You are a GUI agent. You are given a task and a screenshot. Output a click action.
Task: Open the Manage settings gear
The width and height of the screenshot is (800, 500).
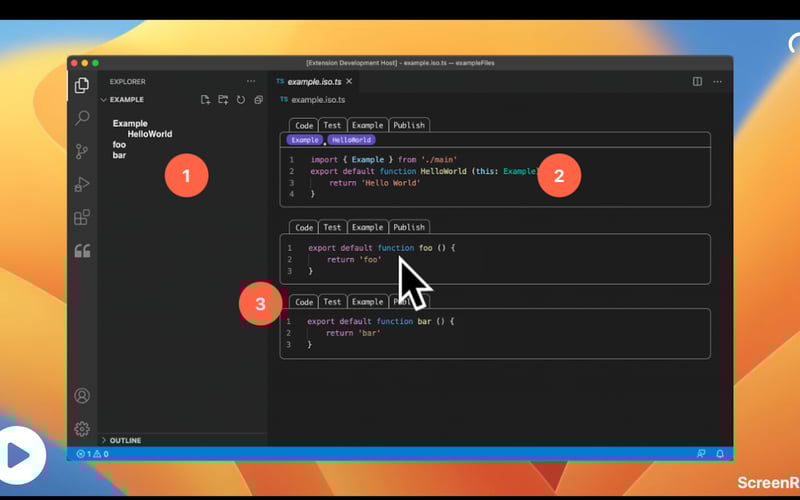click(x=82, y=429)
